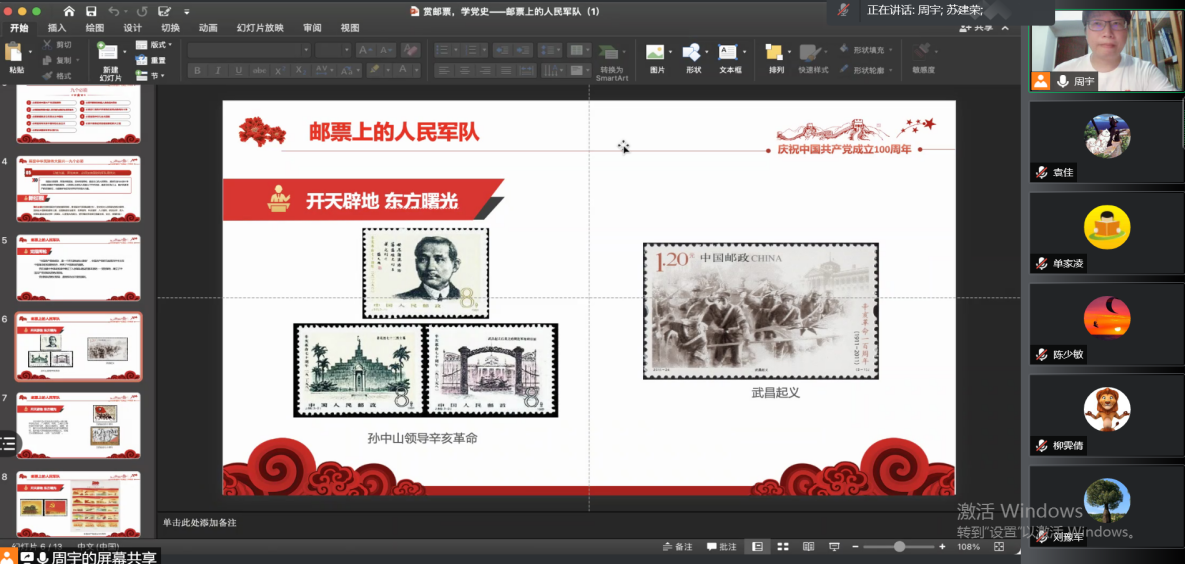This screenshot has height=564, width=1185.
Task: Open the 版式 layout dropdown
Action: click(154, 45)
